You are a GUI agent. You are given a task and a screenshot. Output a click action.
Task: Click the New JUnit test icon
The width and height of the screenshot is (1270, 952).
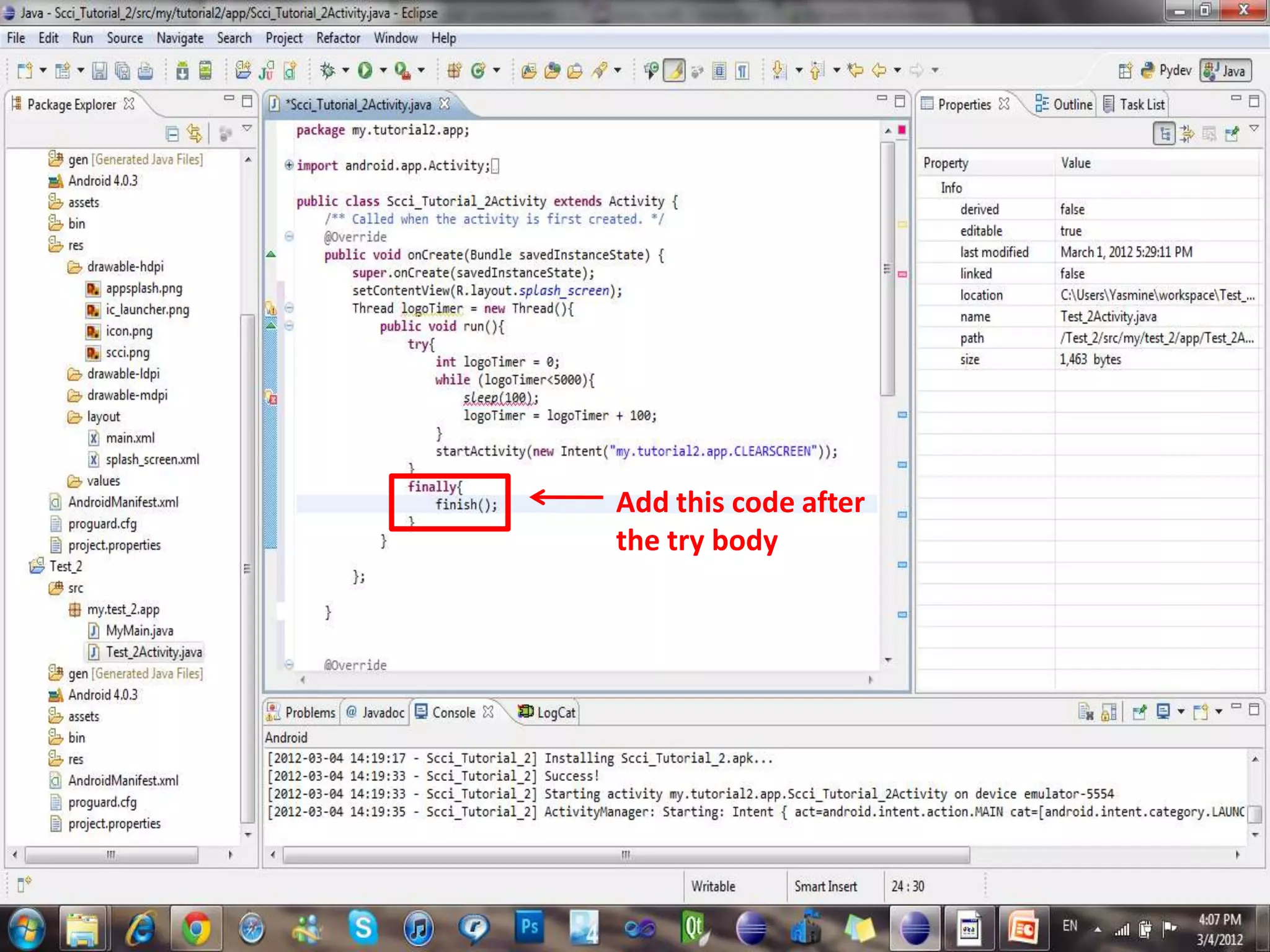click(267, 71)
